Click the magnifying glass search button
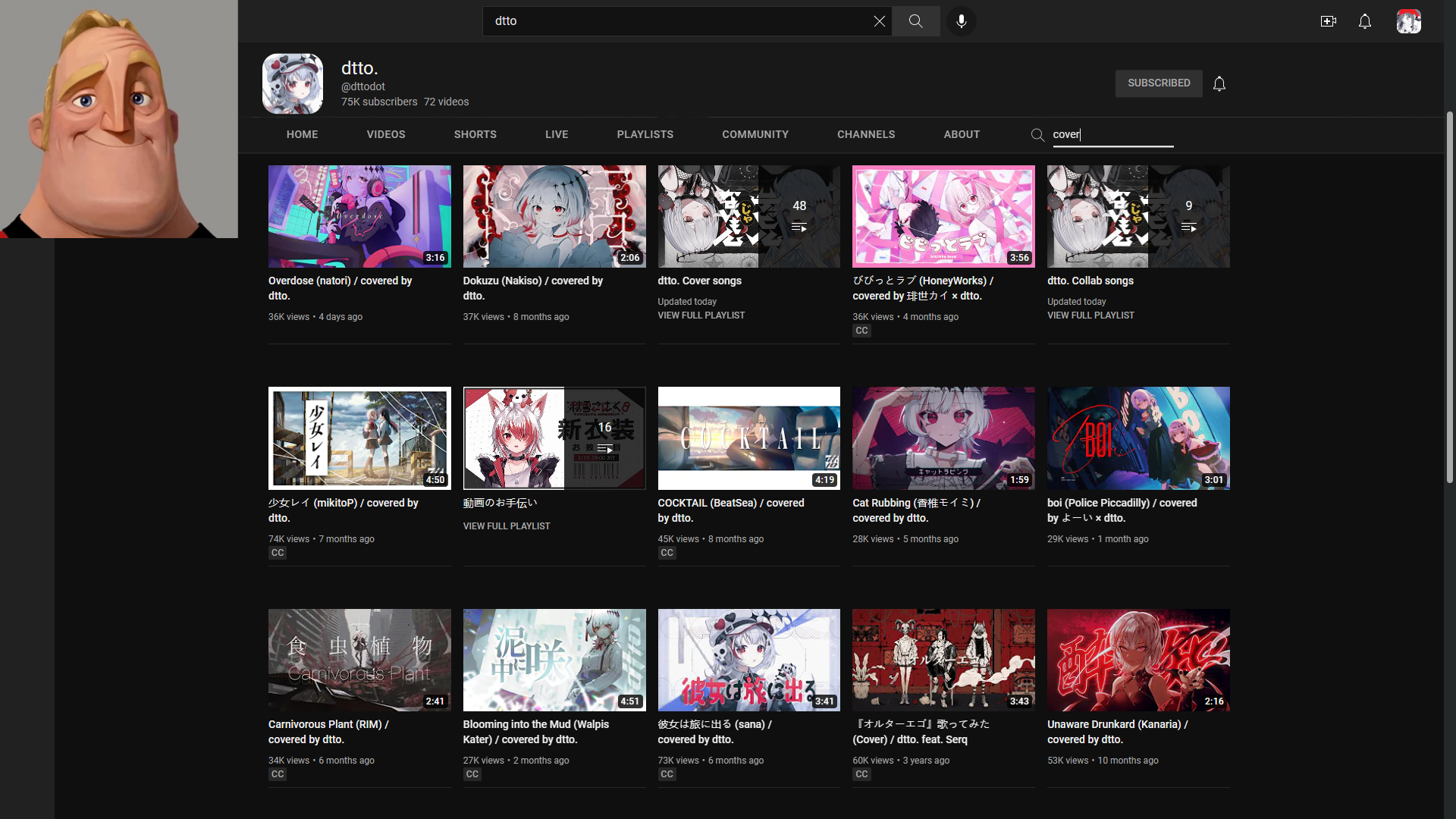 pos(915,21)
